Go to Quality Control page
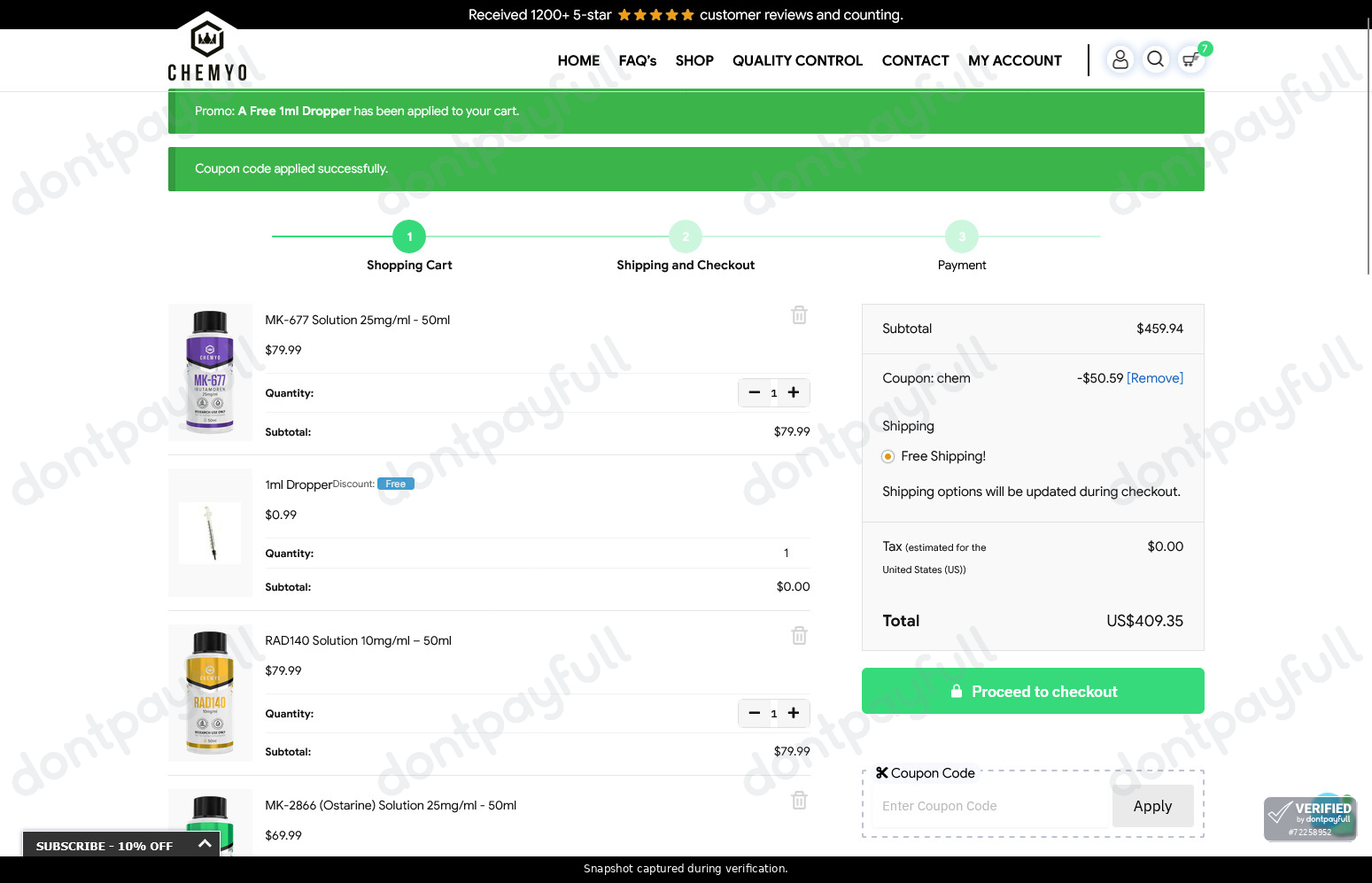1372x883 pixels. 796,60
